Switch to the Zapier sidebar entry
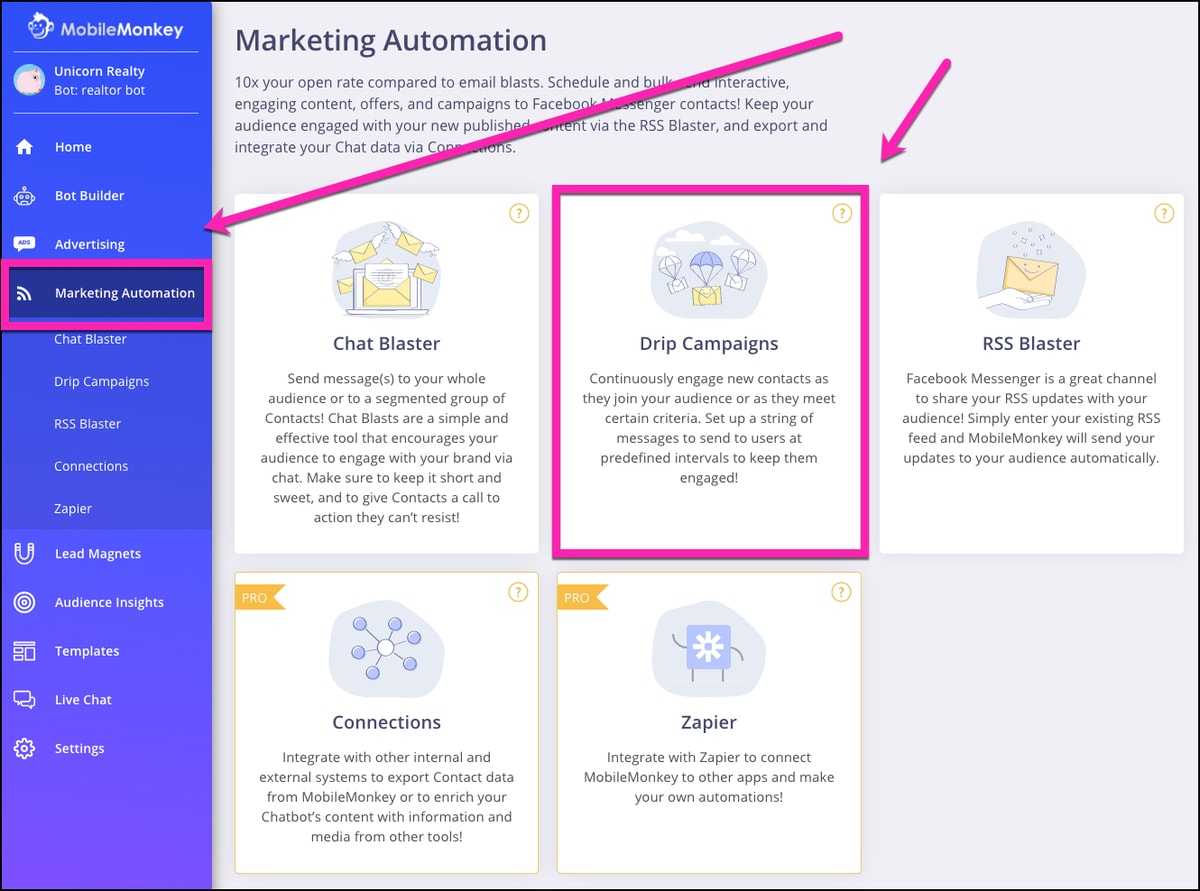The image size is (1200, 891). [73, 508]
